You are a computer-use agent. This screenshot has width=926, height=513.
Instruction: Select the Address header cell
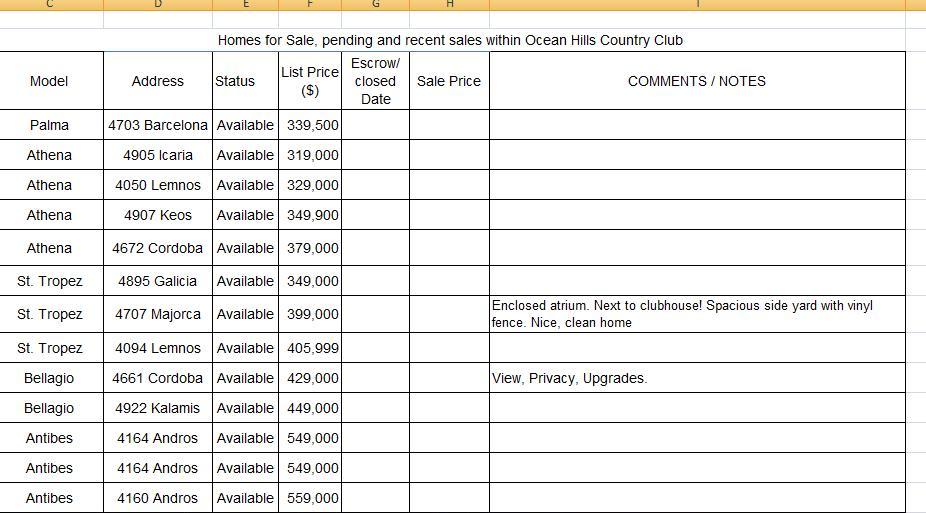click(158, 81)
